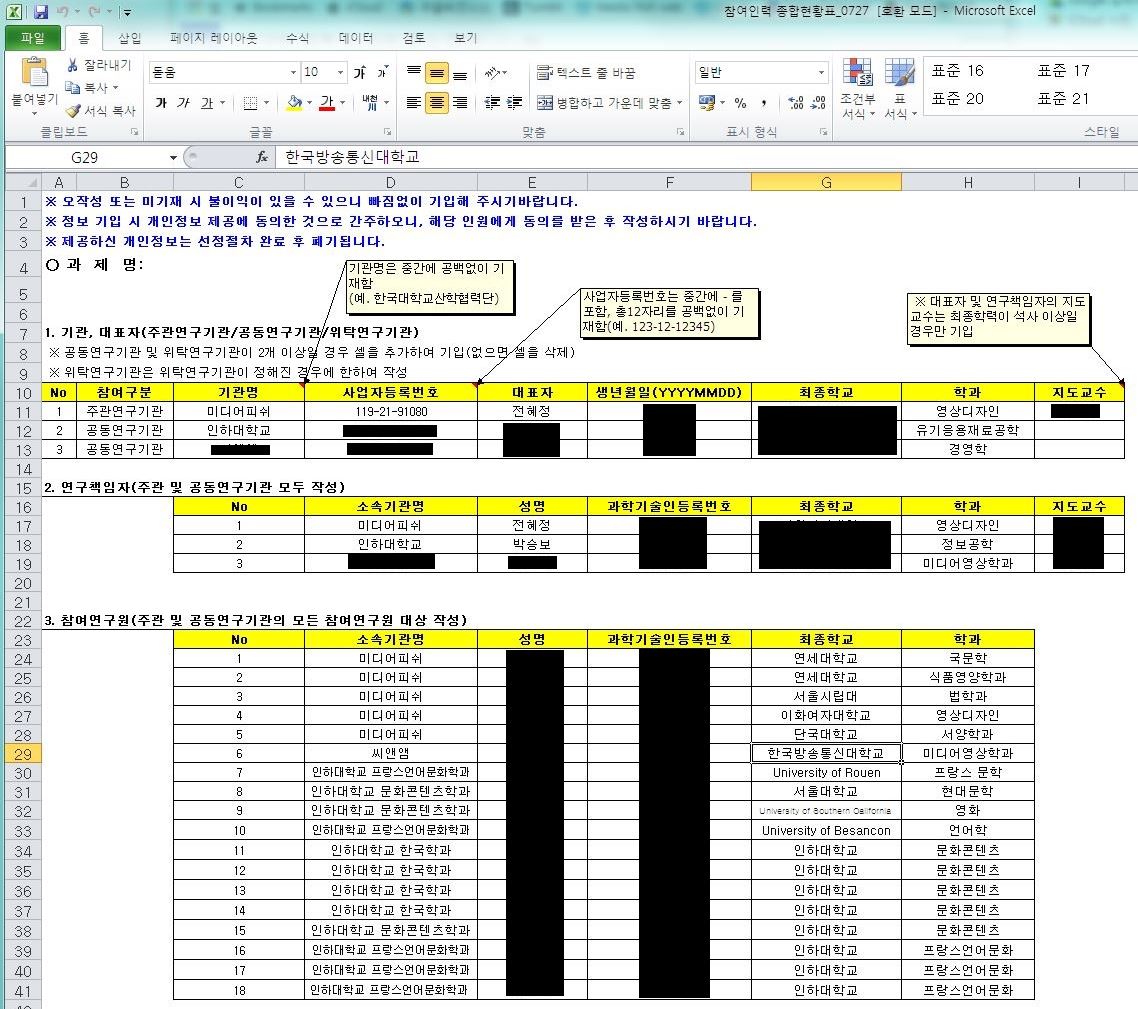The image size is (1138, 1009).
Task: Click the Cut (잘라내기) scissors icon
Action: (73, 65)
